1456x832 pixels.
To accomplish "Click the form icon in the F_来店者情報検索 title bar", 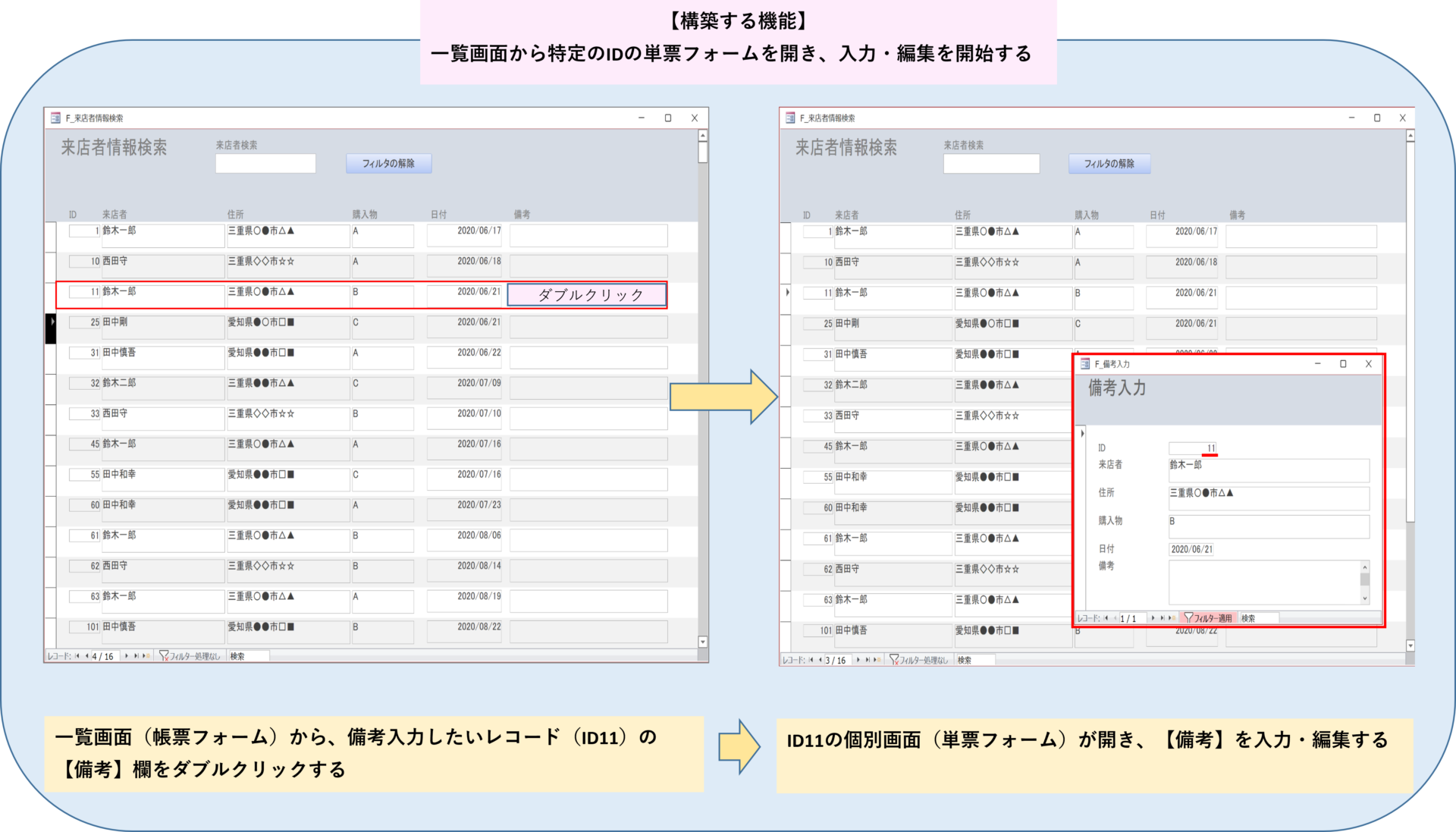I will (56, 118).
